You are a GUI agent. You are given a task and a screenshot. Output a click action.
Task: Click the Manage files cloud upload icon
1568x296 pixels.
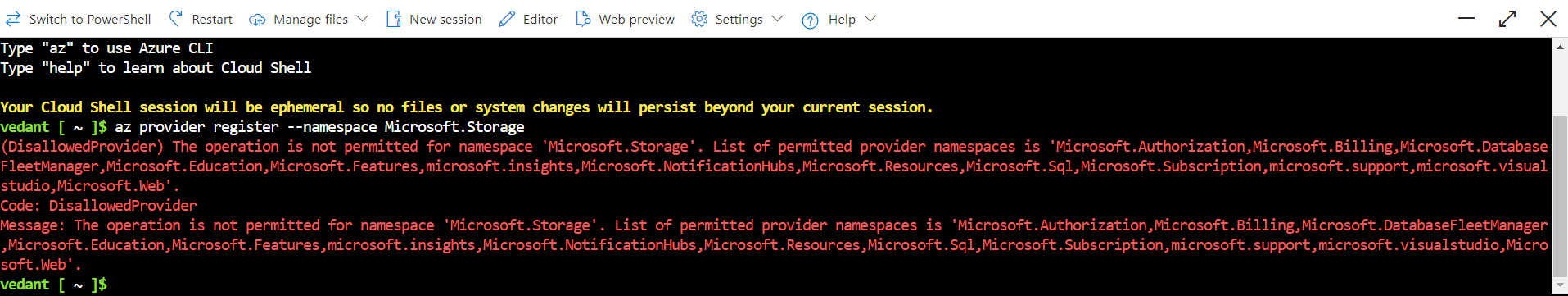coord(257,20)
